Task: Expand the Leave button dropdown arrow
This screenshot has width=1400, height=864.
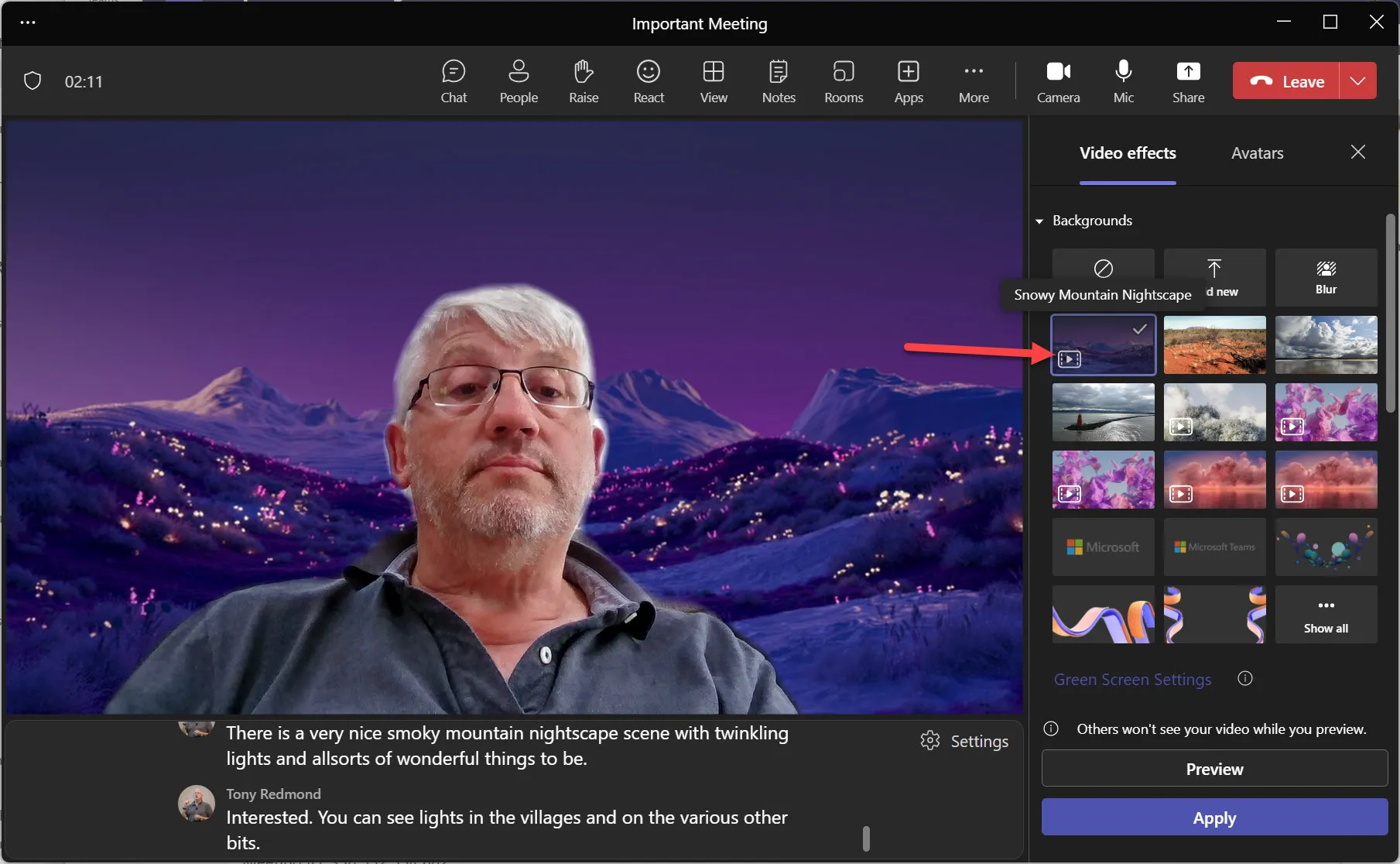Action: click(x=1357, y=81)
